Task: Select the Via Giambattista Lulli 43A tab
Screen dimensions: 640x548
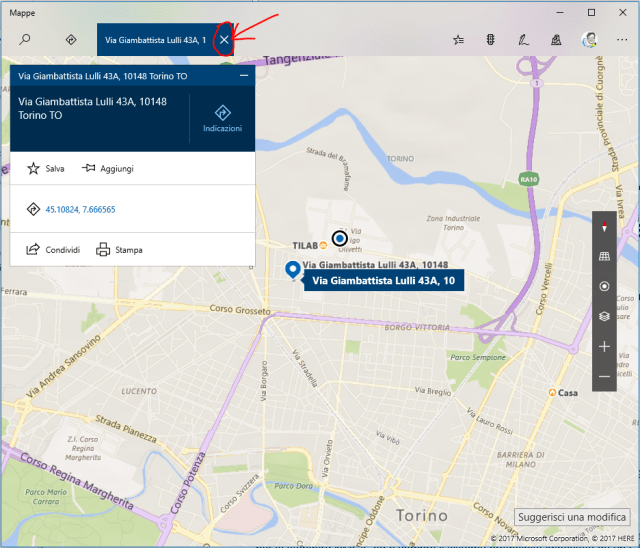Action: (155, 40)
